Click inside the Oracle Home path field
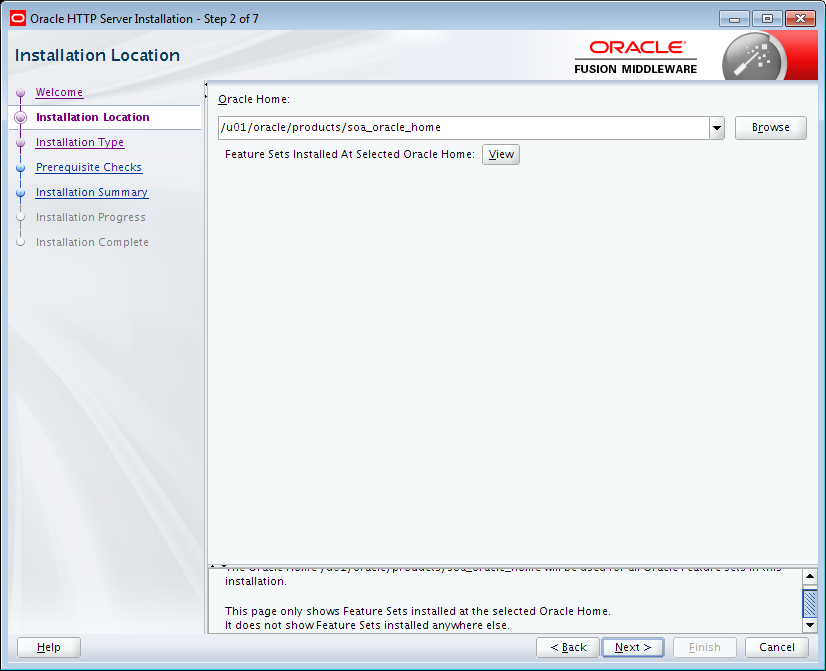The height and width of the screenshot is (671, 826). point(450,128)
